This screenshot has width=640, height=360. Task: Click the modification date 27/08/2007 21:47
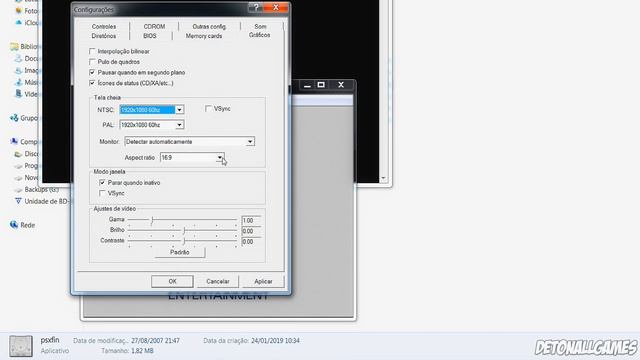point(155,340)
